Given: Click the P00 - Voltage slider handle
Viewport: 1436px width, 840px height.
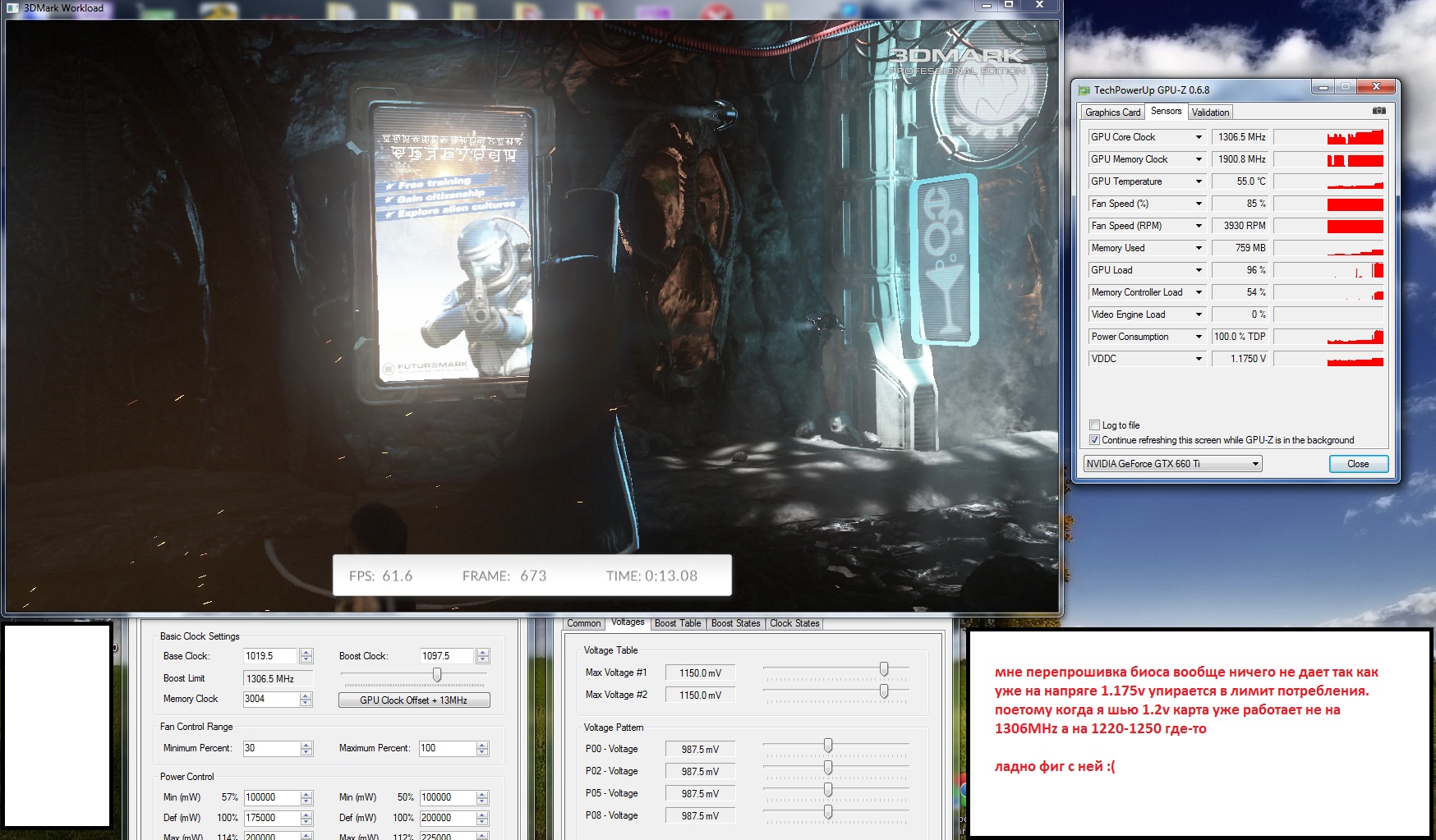Looking at the screenshot, I should [828, 746].
